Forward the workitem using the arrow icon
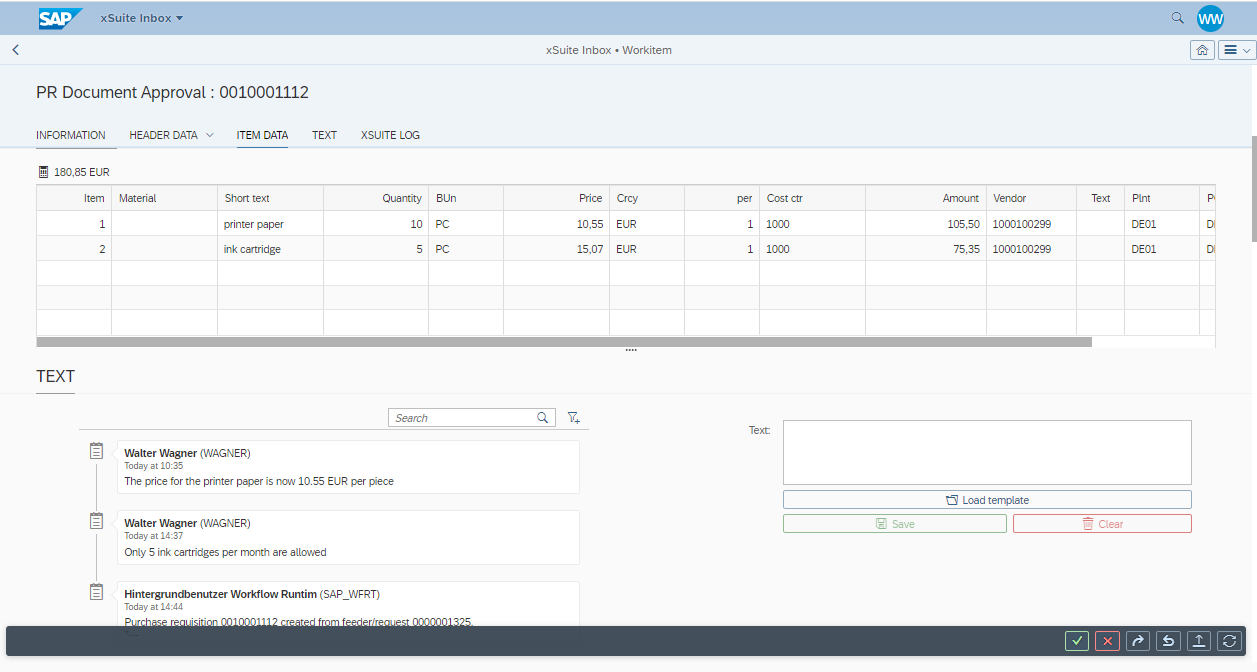This screenshot has width=1257, height=672. (x=1137, y=641)
